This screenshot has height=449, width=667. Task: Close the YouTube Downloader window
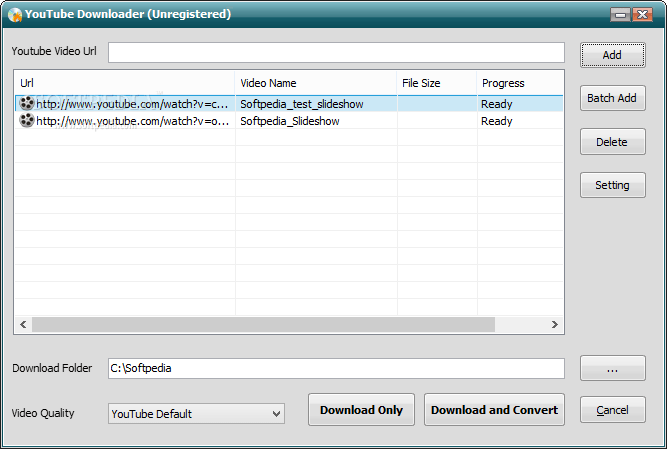point(642,15)
